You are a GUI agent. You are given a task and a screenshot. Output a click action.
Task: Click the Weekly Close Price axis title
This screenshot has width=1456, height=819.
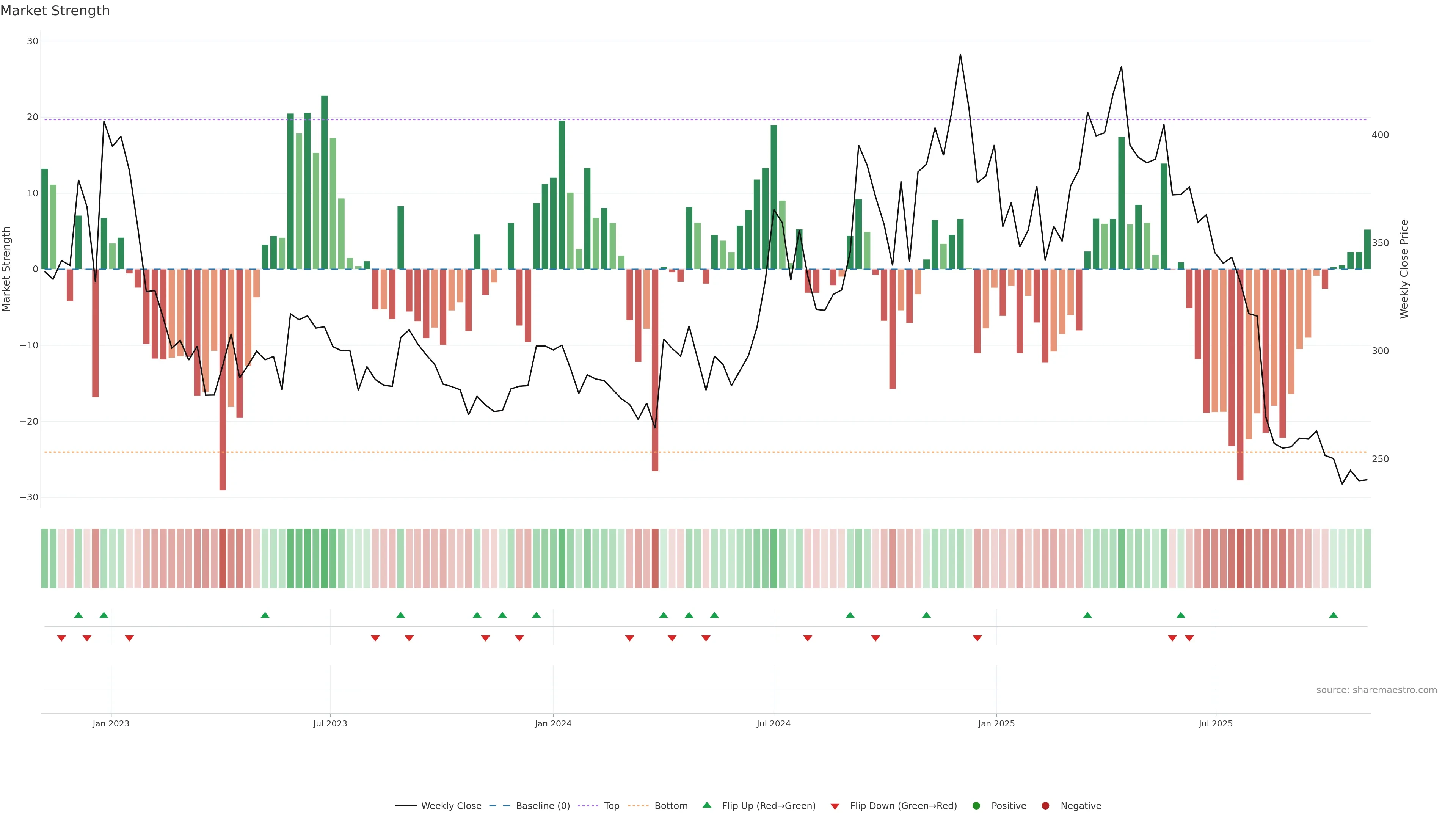coord(1404,269)
